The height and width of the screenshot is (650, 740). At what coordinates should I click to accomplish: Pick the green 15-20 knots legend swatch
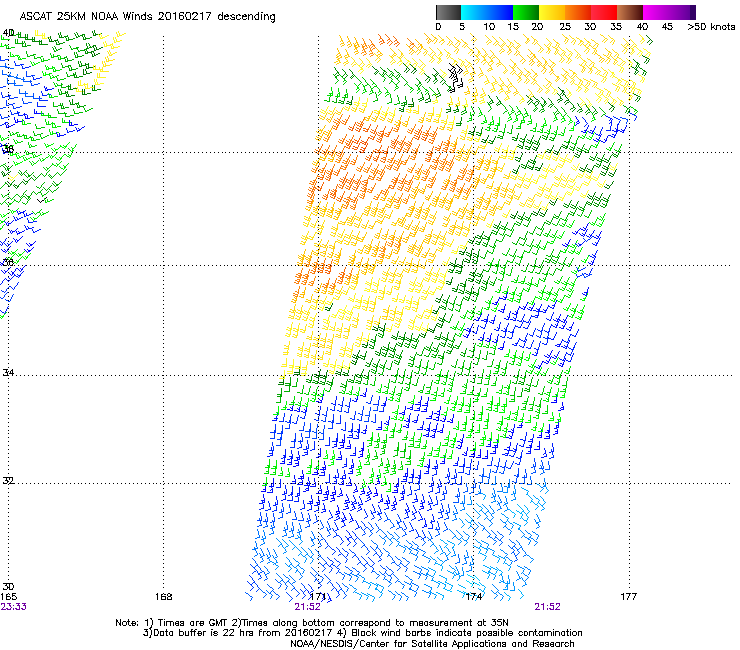[526, 12]
